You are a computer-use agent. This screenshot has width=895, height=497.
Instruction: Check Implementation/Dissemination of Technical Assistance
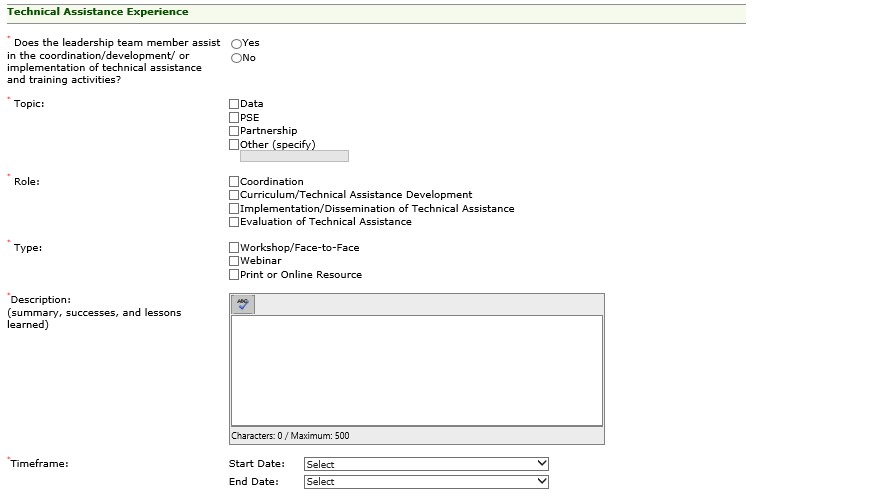234,208
